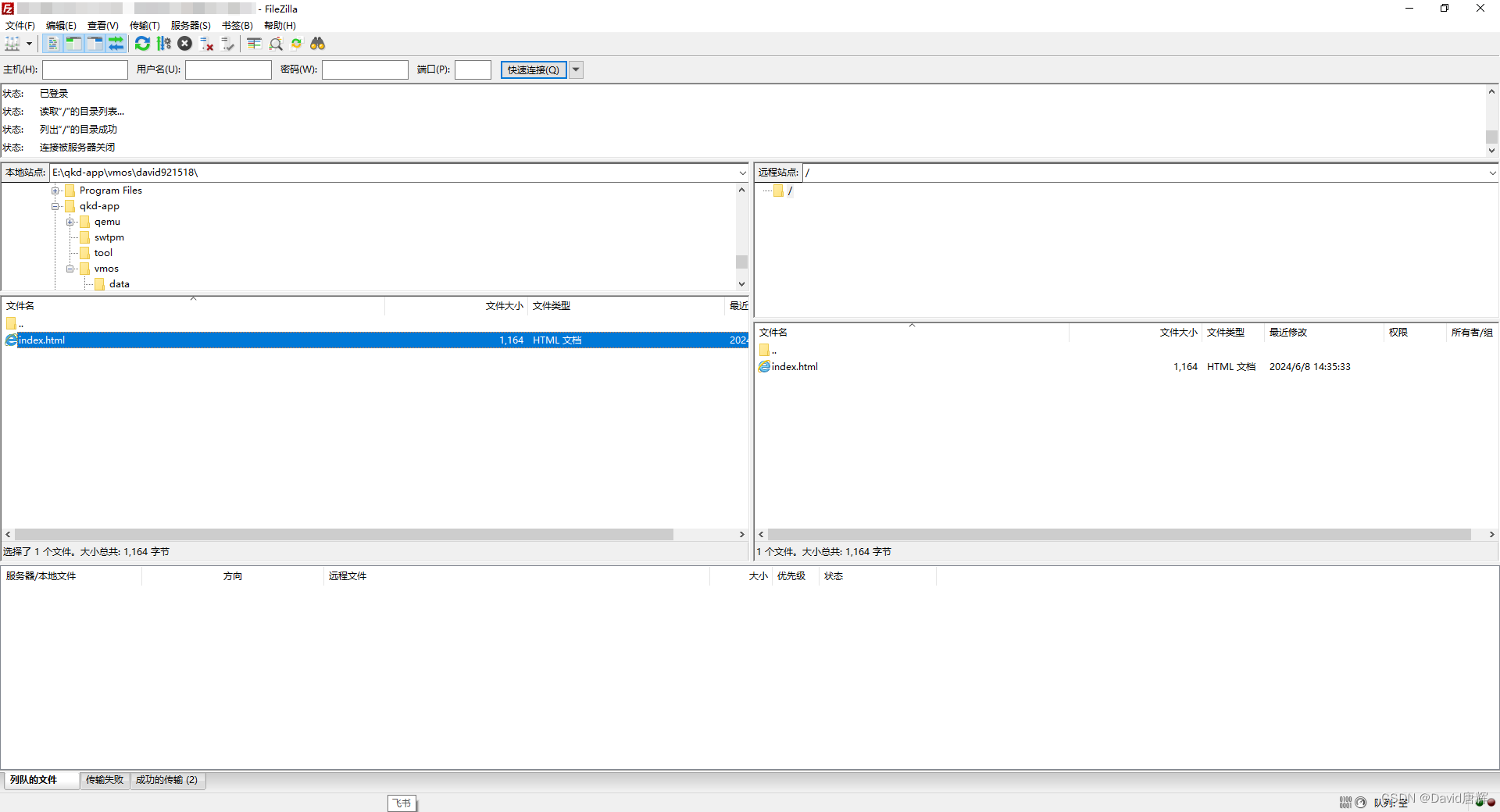Toggle directory comparison
Image resolution: width=1500 pixels, height=812 pixels.
(x=275, y=44)
